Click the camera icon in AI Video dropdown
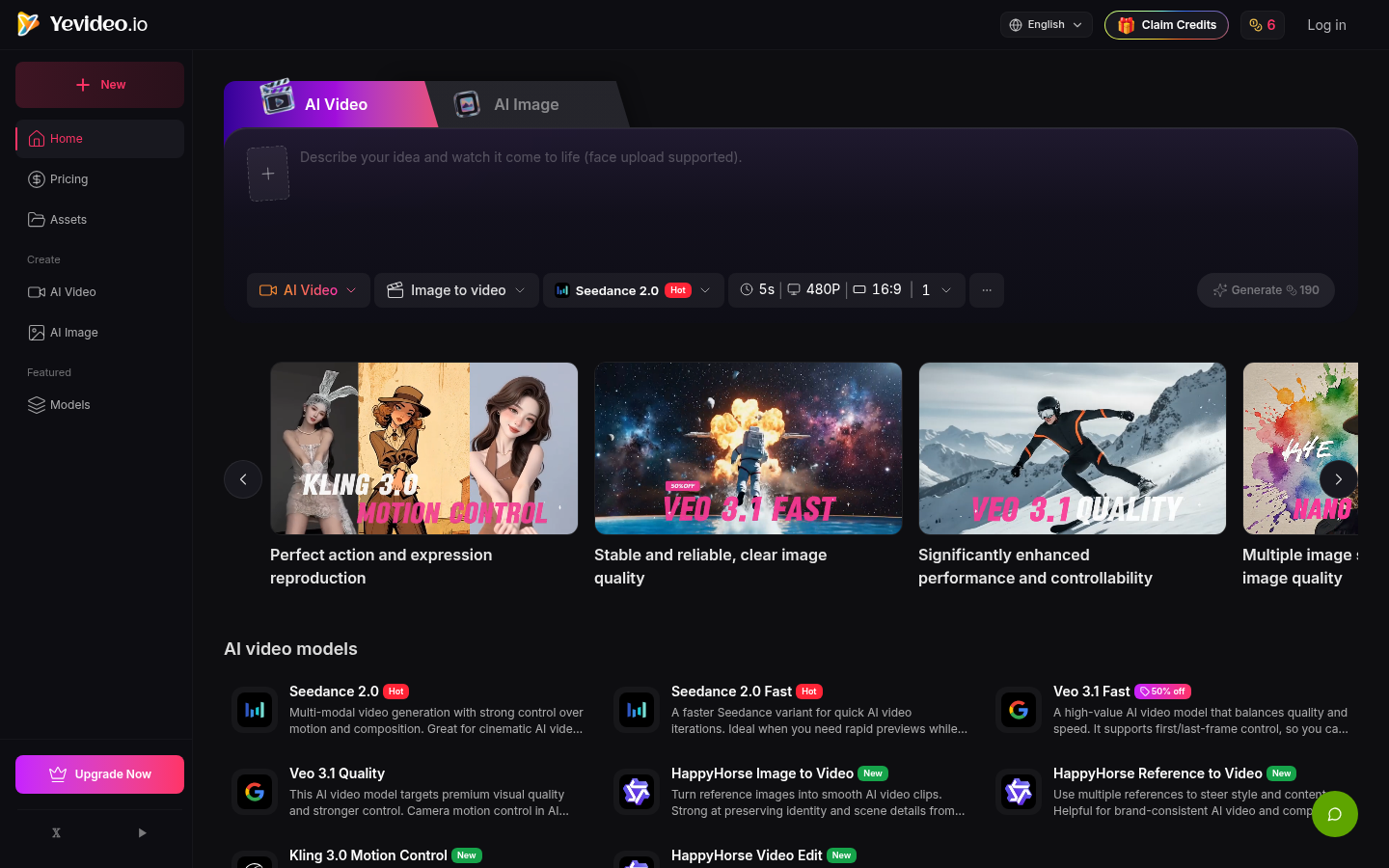The width and height of the screenshot is (1389, 868). (268, 290)
